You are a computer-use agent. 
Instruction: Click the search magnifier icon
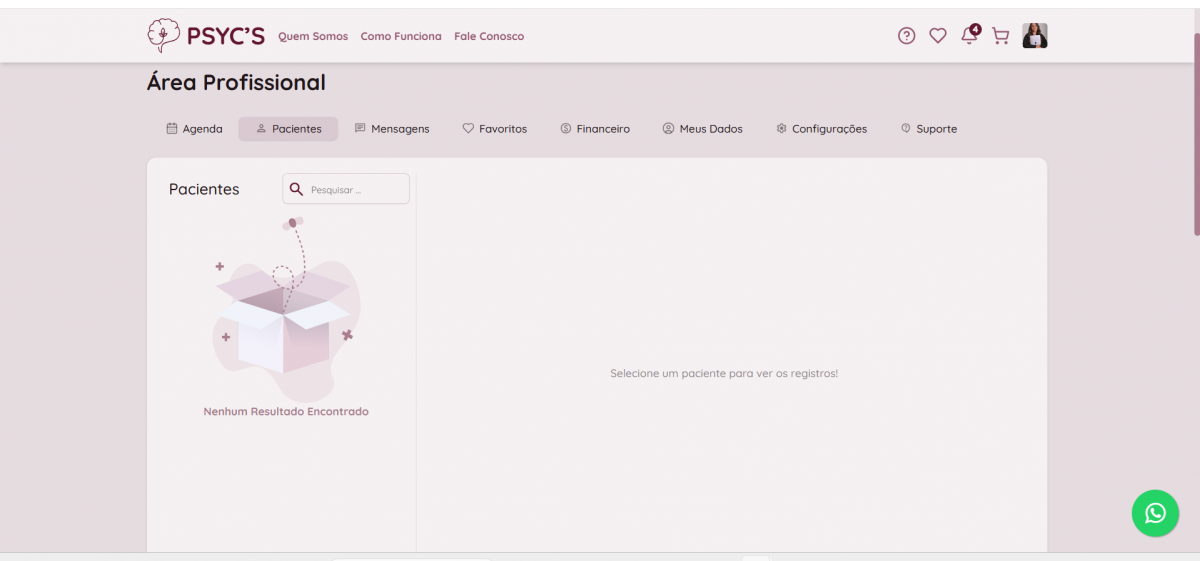pos(296,189)
